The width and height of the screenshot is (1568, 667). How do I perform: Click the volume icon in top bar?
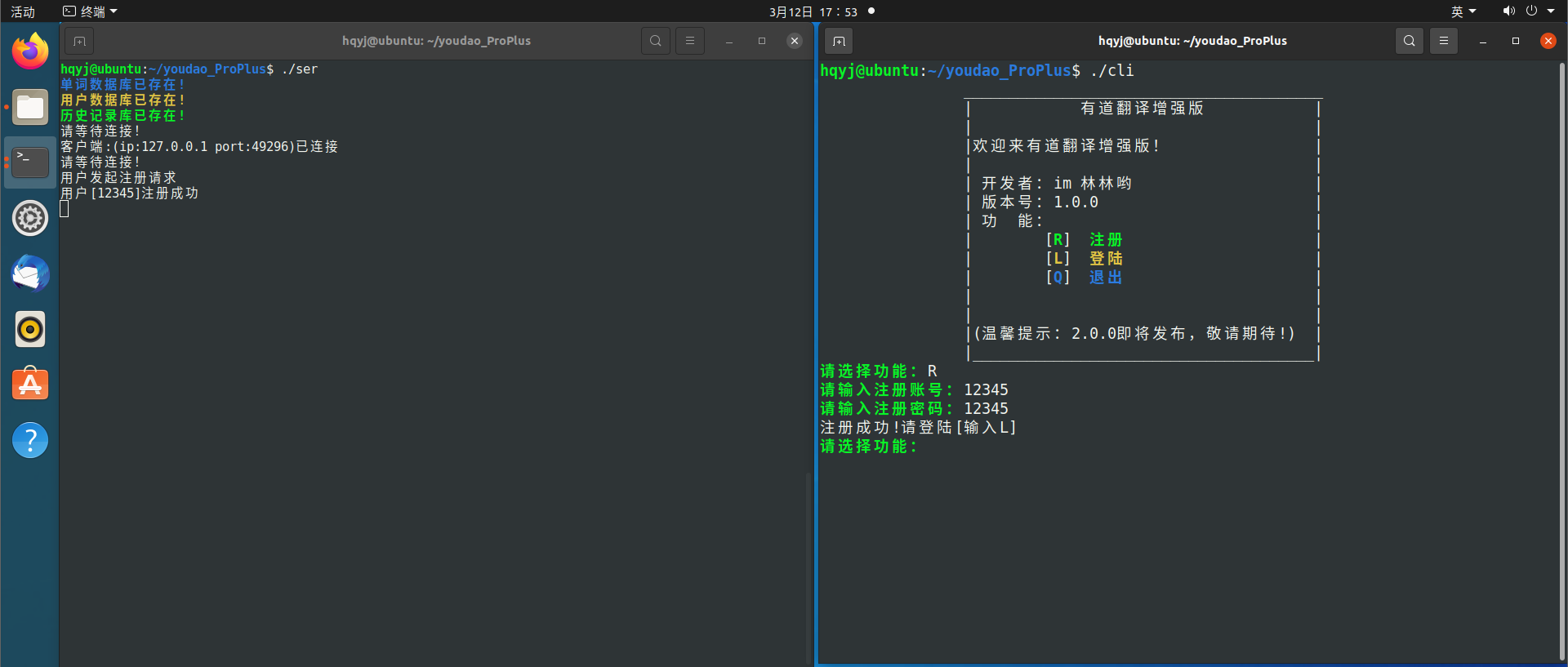1508,11
